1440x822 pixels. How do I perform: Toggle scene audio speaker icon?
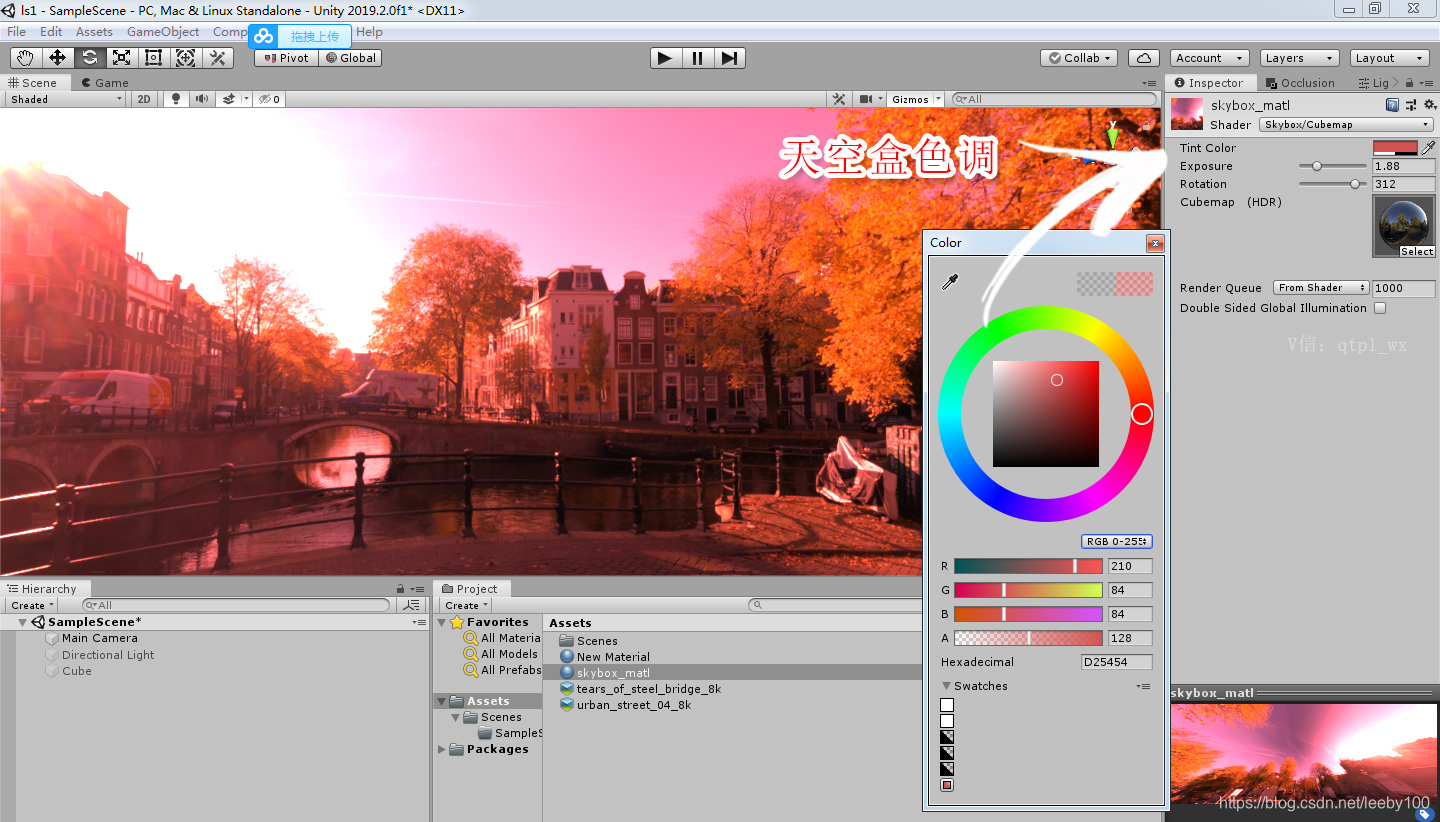point(202,99)
